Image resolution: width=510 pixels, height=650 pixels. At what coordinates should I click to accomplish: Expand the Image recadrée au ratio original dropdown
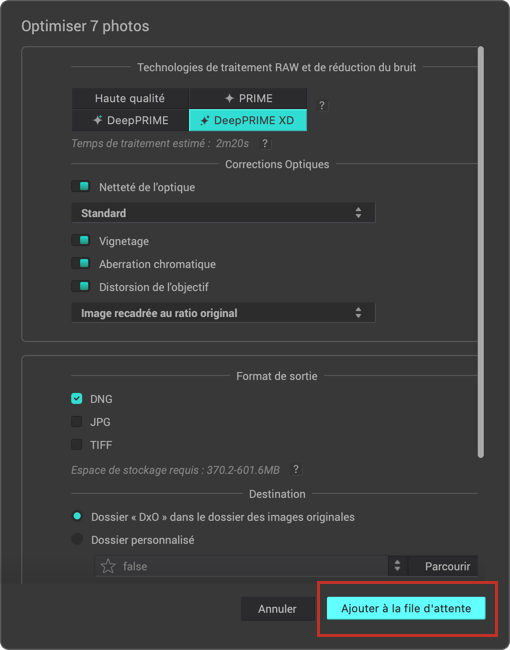point(223,313)
